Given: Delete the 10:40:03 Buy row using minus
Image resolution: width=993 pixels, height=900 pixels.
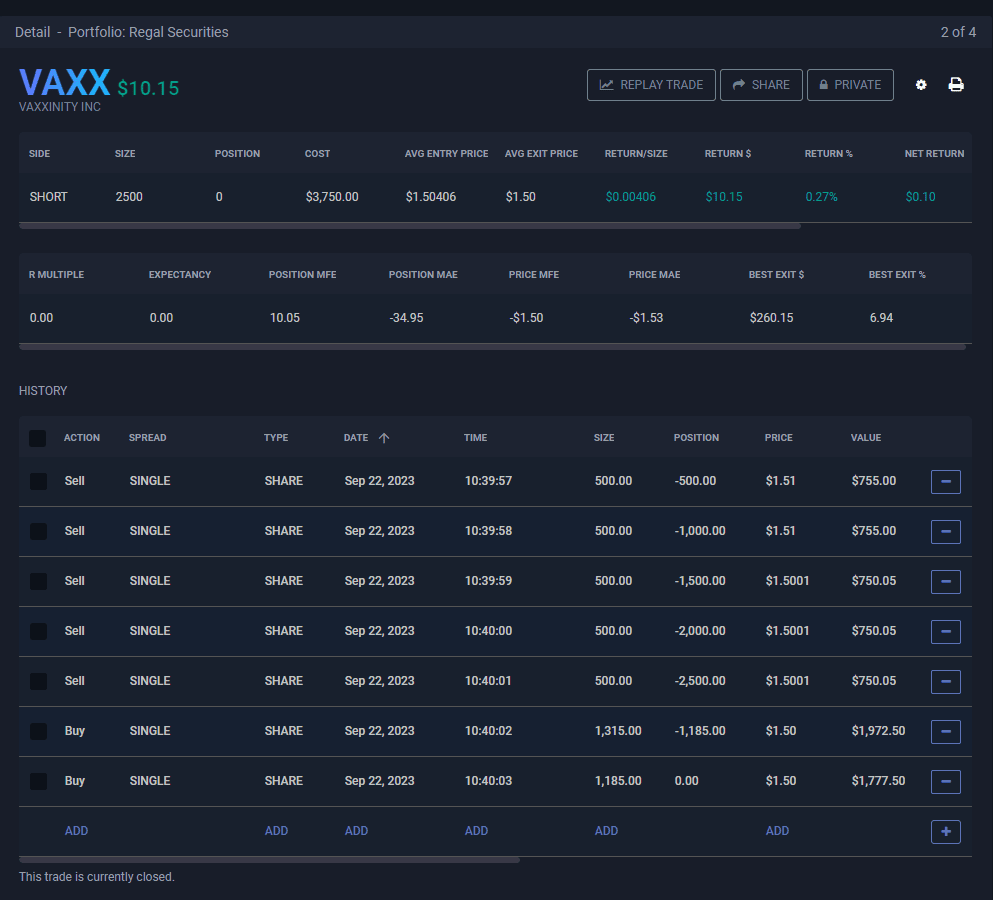Looking at the screenshot, I should (x=945, y=782).
